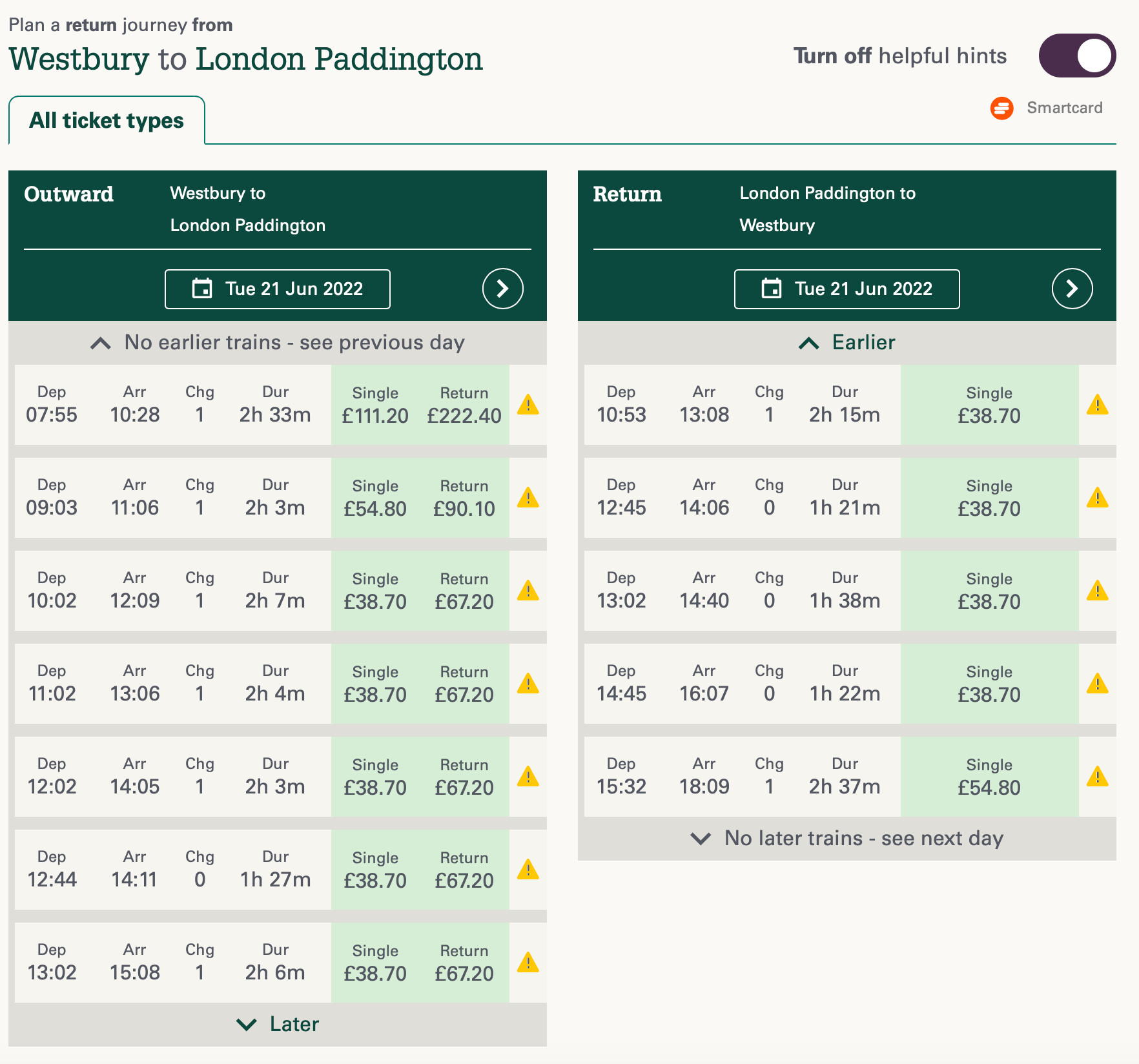Click warning icon for 12:44 outward train
This screenshot has width=1139, height=1064.
click(x=528, y=870)
